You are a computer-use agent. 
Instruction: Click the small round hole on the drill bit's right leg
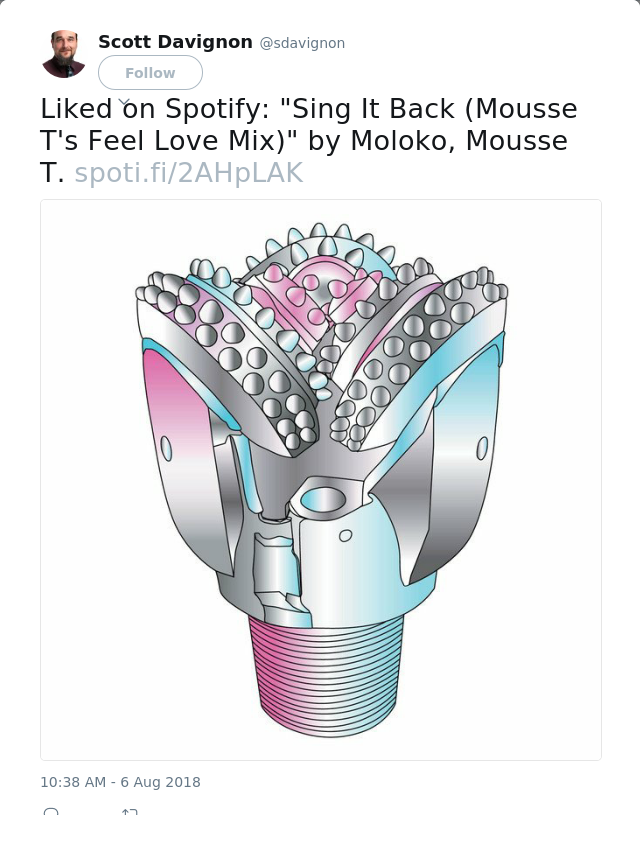482,448
